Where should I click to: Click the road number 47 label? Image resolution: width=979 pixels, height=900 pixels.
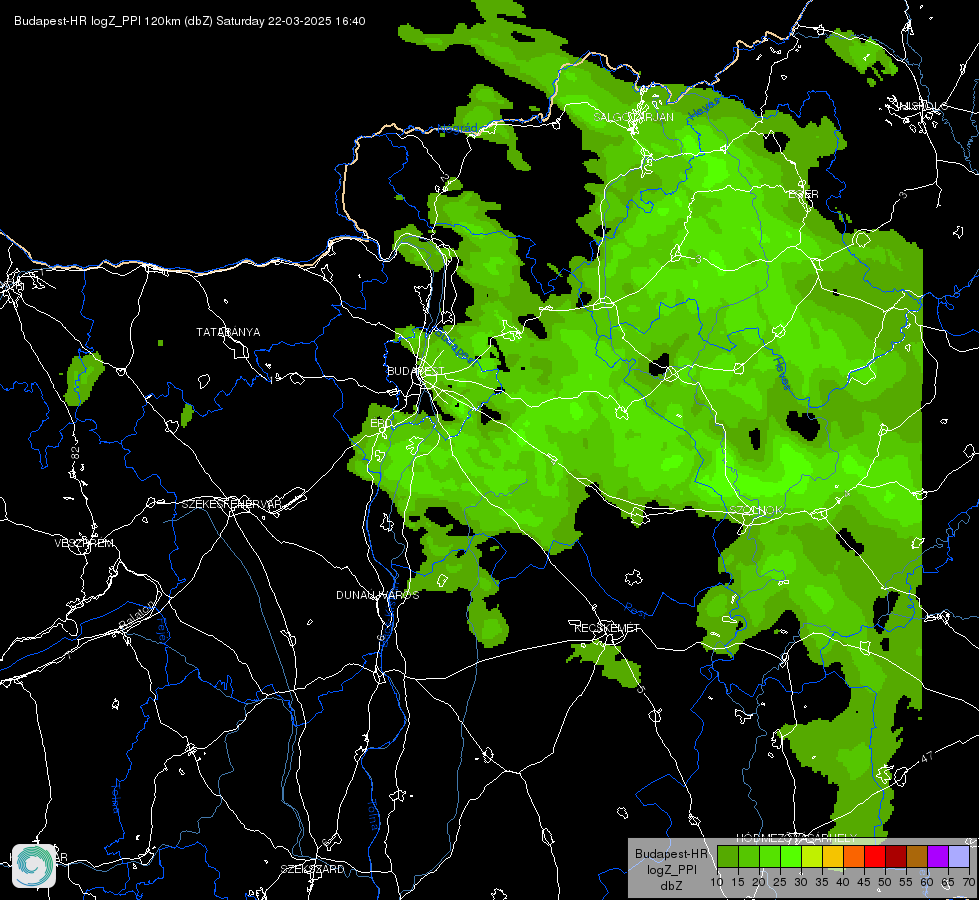click(927, 757)
